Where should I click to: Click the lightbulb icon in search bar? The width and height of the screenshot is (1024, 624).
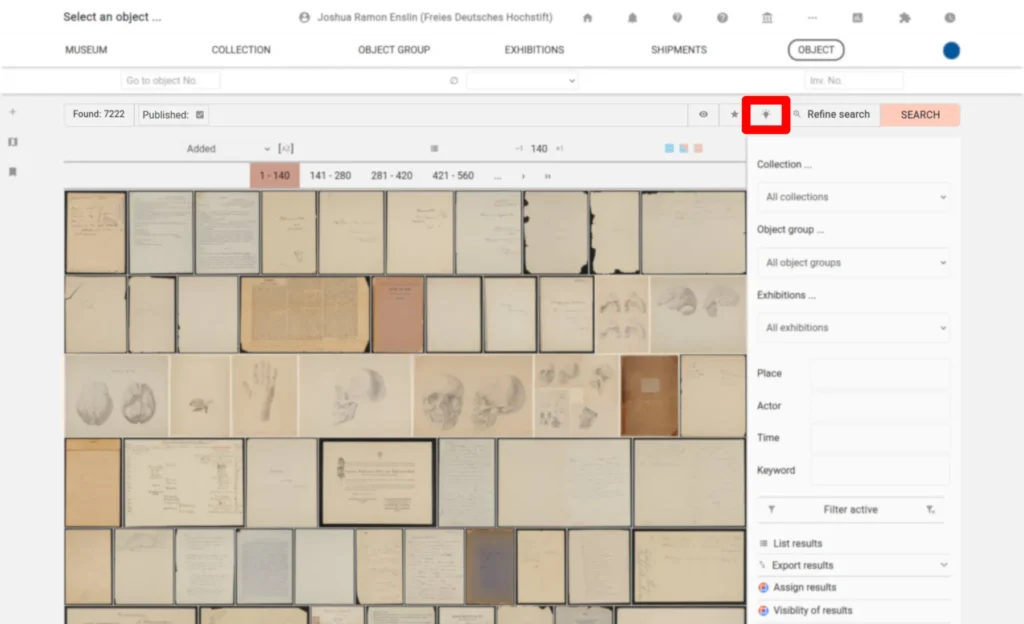coord(766,115)
